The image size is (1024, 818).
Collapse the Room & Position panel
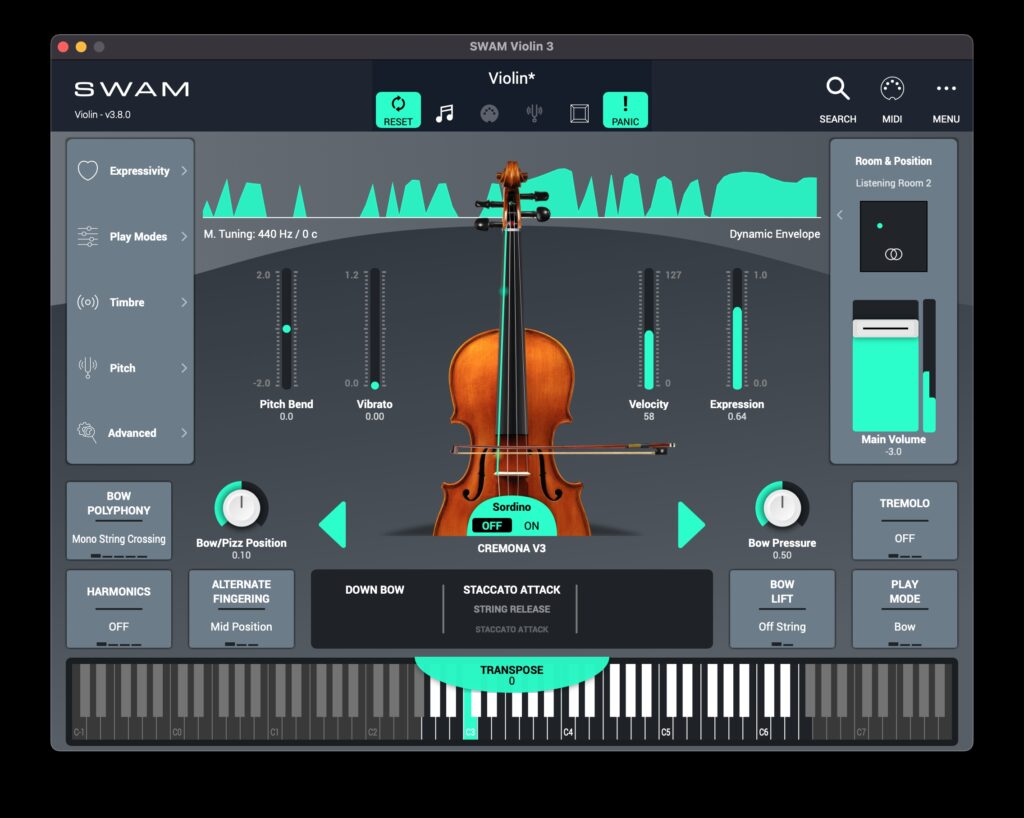tap(842, 214)
